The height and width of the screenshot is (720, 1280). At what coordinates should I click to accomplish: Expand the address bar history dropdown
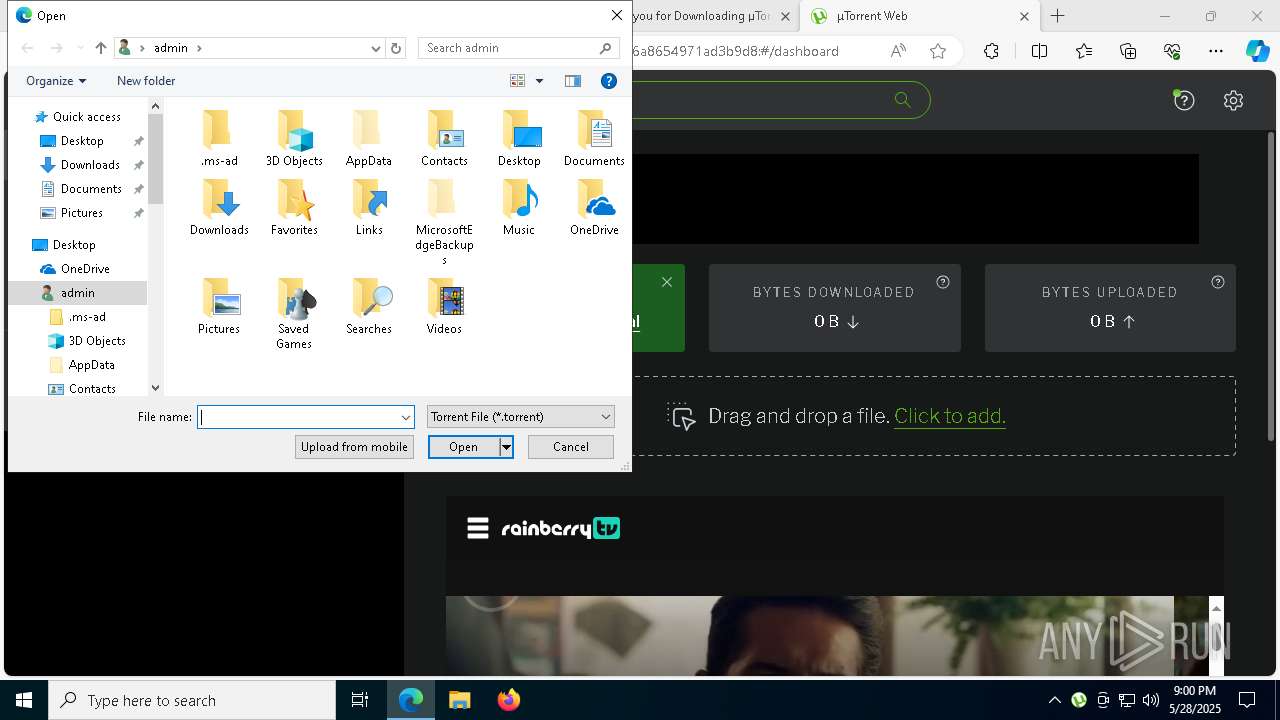tap(376, 48)
